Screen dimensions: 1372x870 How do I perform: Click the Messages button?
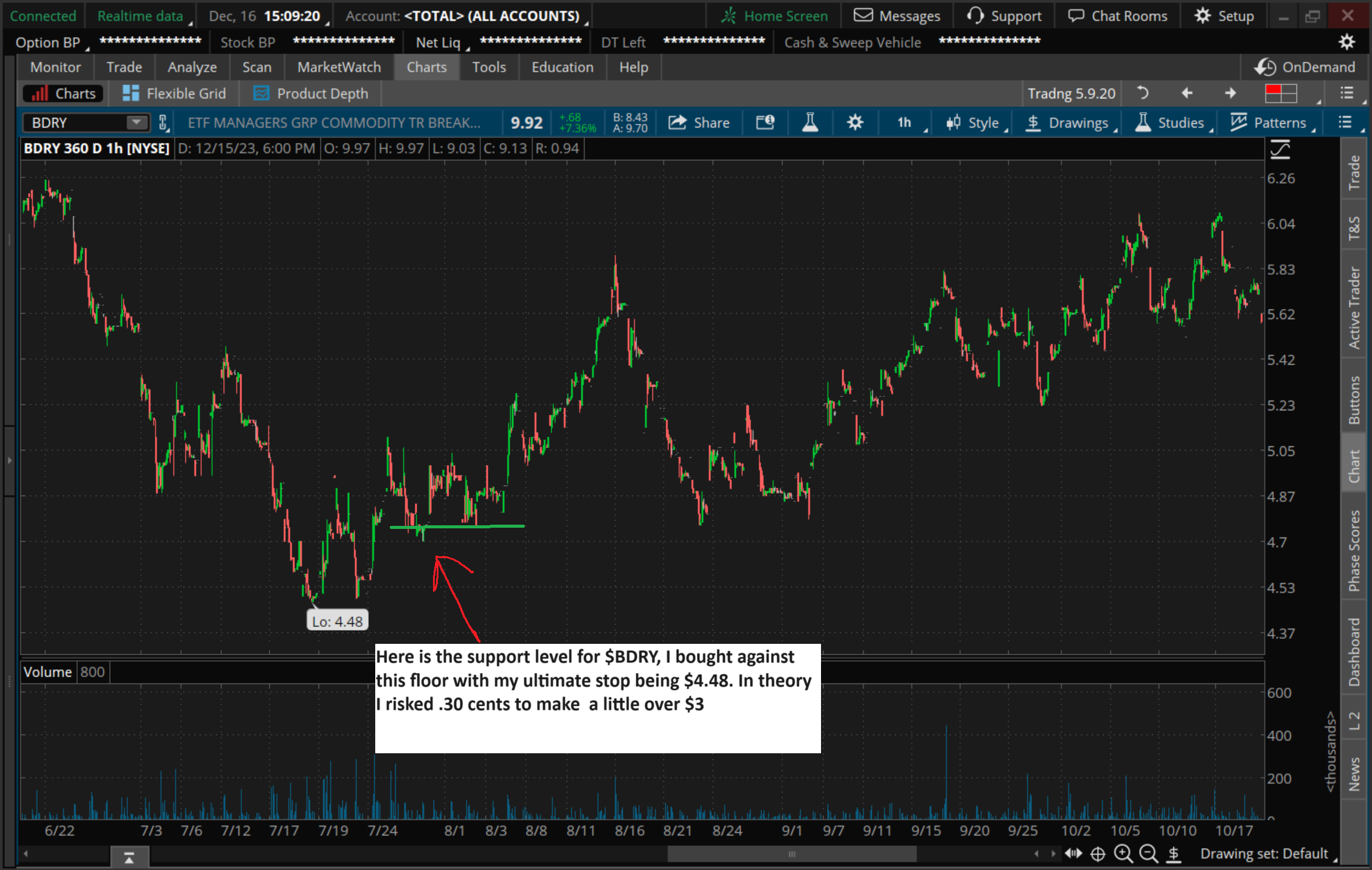point(897,16)
